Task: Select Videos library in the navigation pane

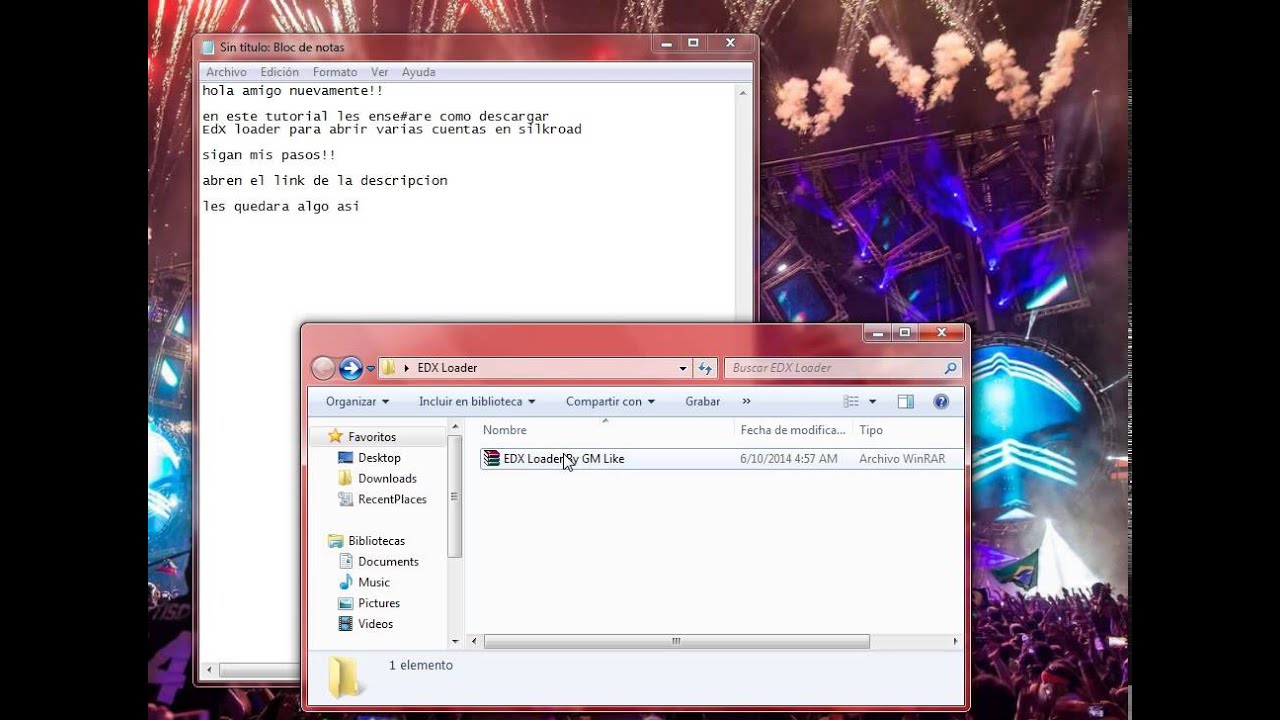Action: click(375, 624)
